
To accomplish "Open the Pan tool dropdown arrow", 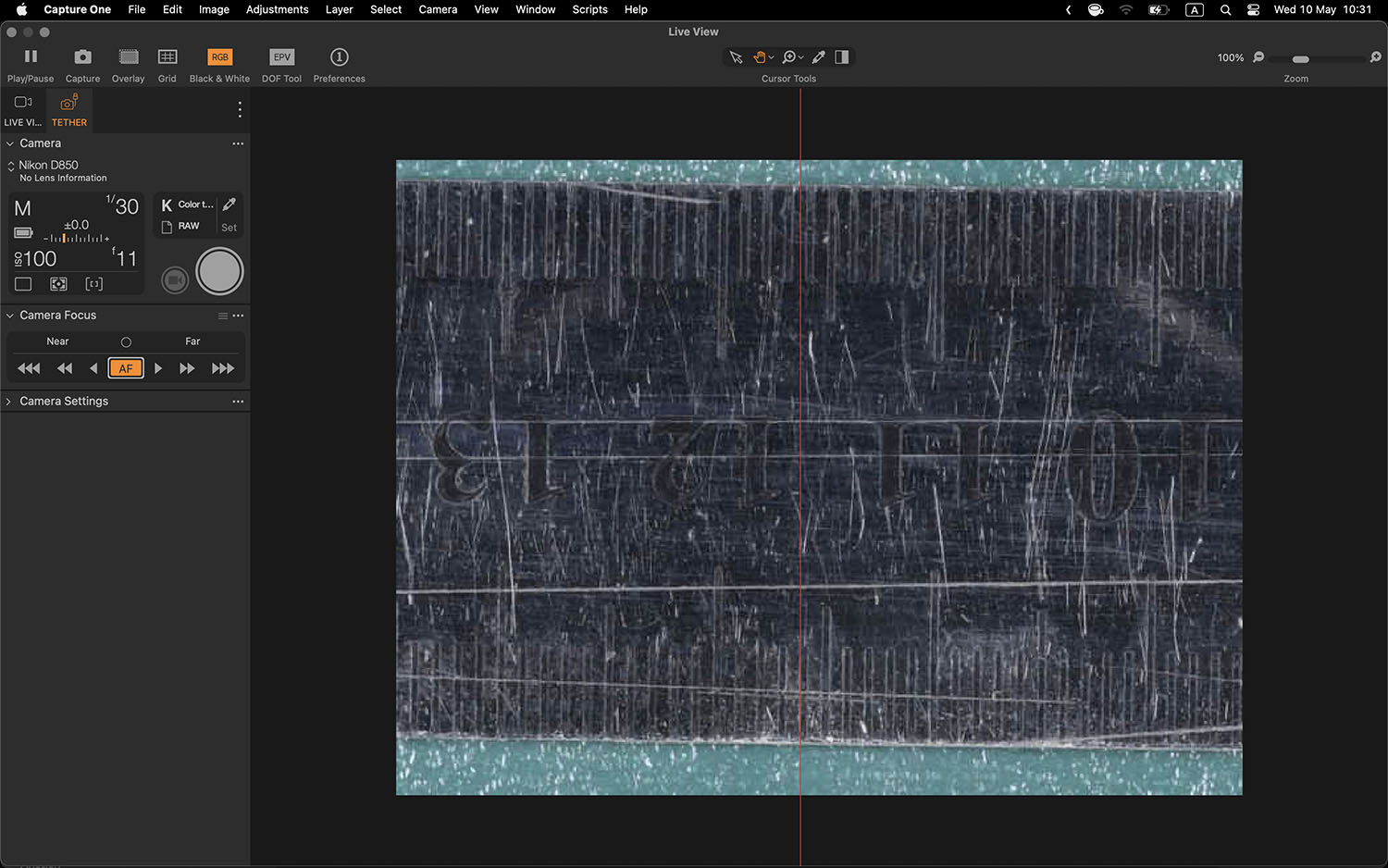I will click(772, 57).
